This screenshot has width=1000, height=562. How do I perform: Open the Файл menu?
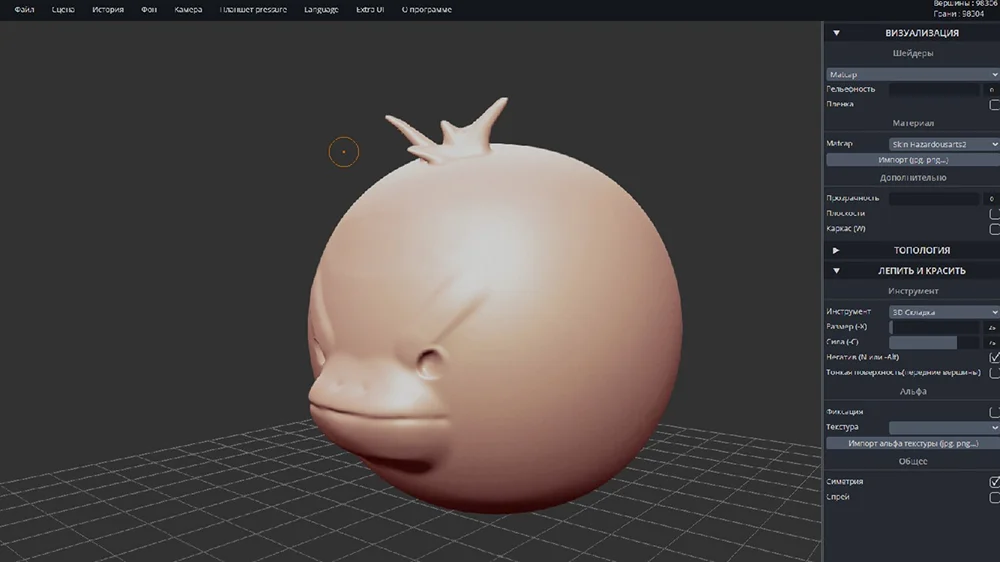click(x=24, y=10)
